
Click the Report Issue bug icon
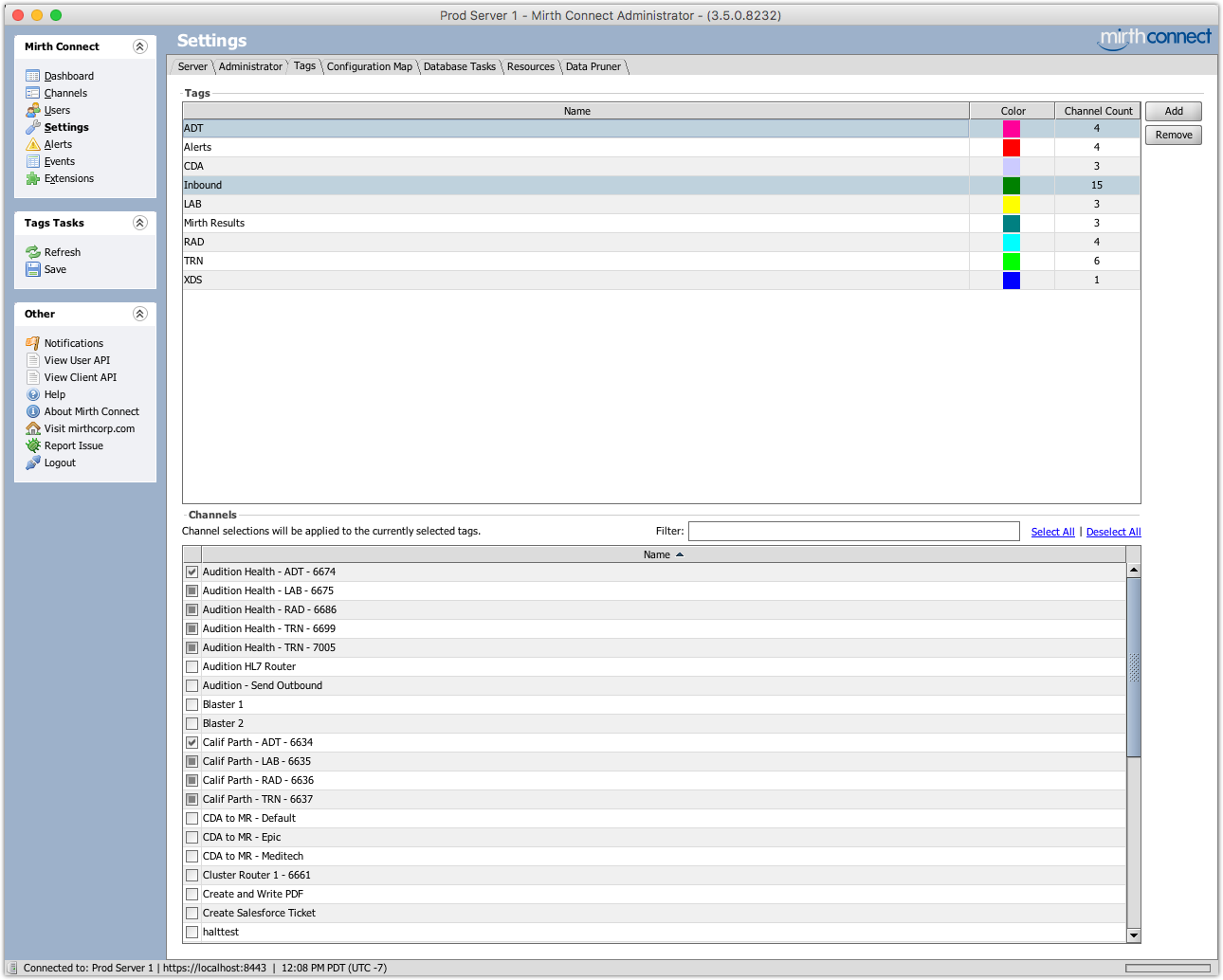pyautogui.click(x=33, y=445)
